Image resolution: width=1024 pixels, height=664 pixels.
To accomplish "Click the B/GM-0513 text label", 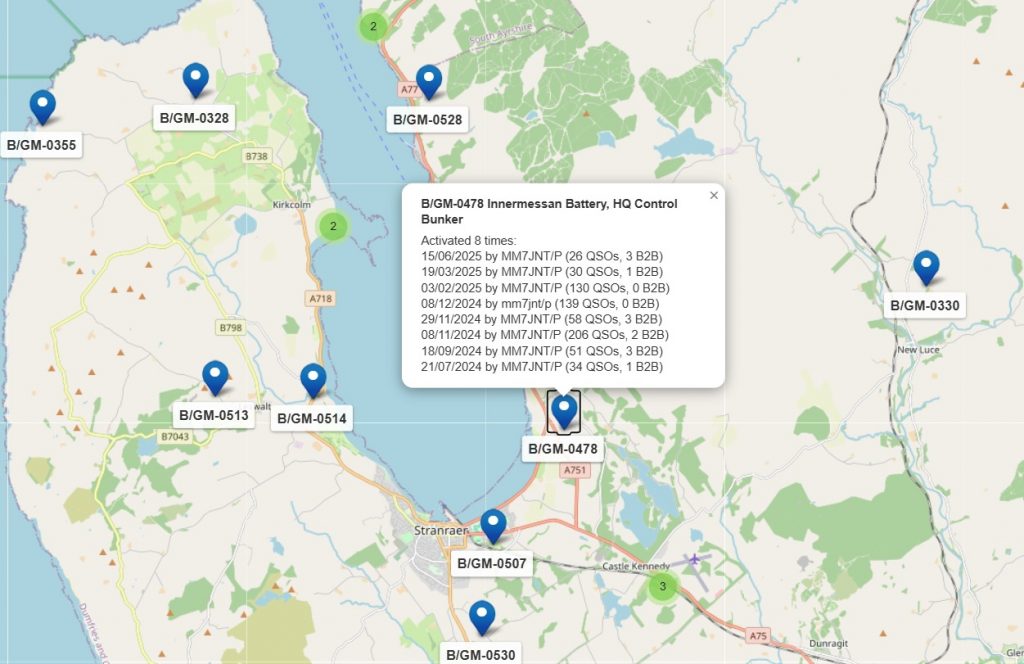I will 213,415.
